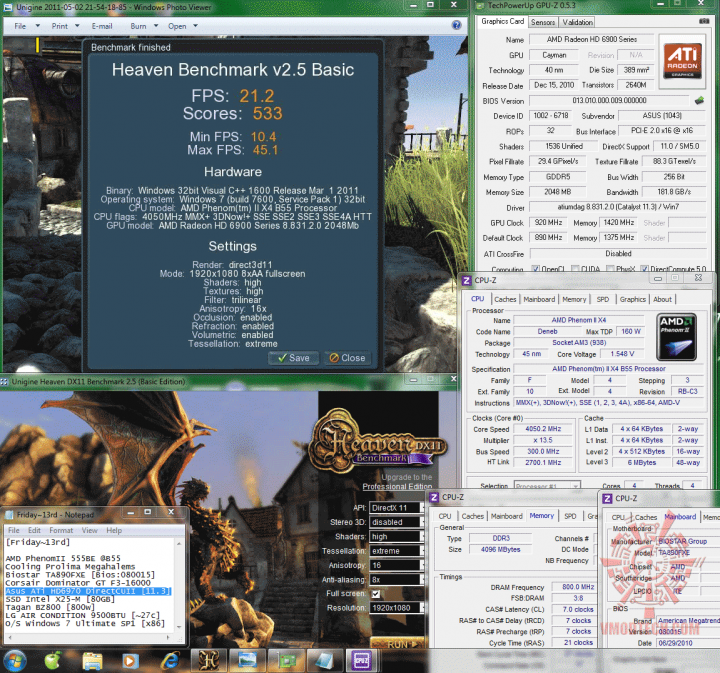Toggle the OpenCL checkbox in GPU-Z
This screenshot has width=720, height=673.
(x=535, y=269)
